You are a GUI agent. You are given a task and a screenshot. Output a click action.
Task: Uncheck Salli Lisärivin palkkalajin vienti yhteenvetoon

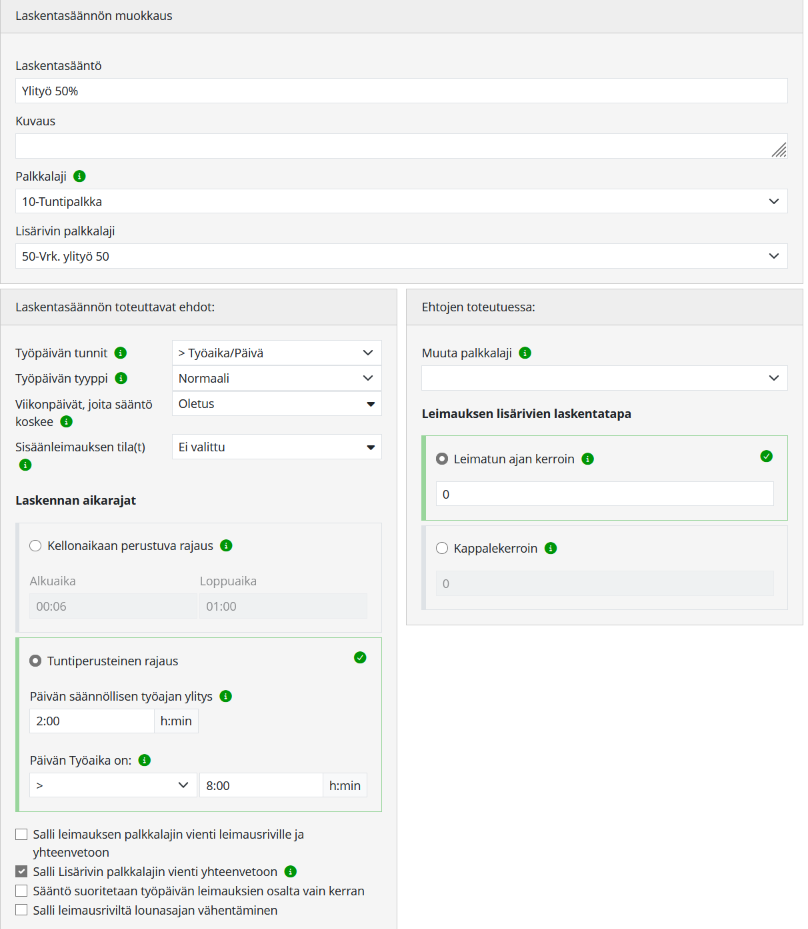click(22, 871)
